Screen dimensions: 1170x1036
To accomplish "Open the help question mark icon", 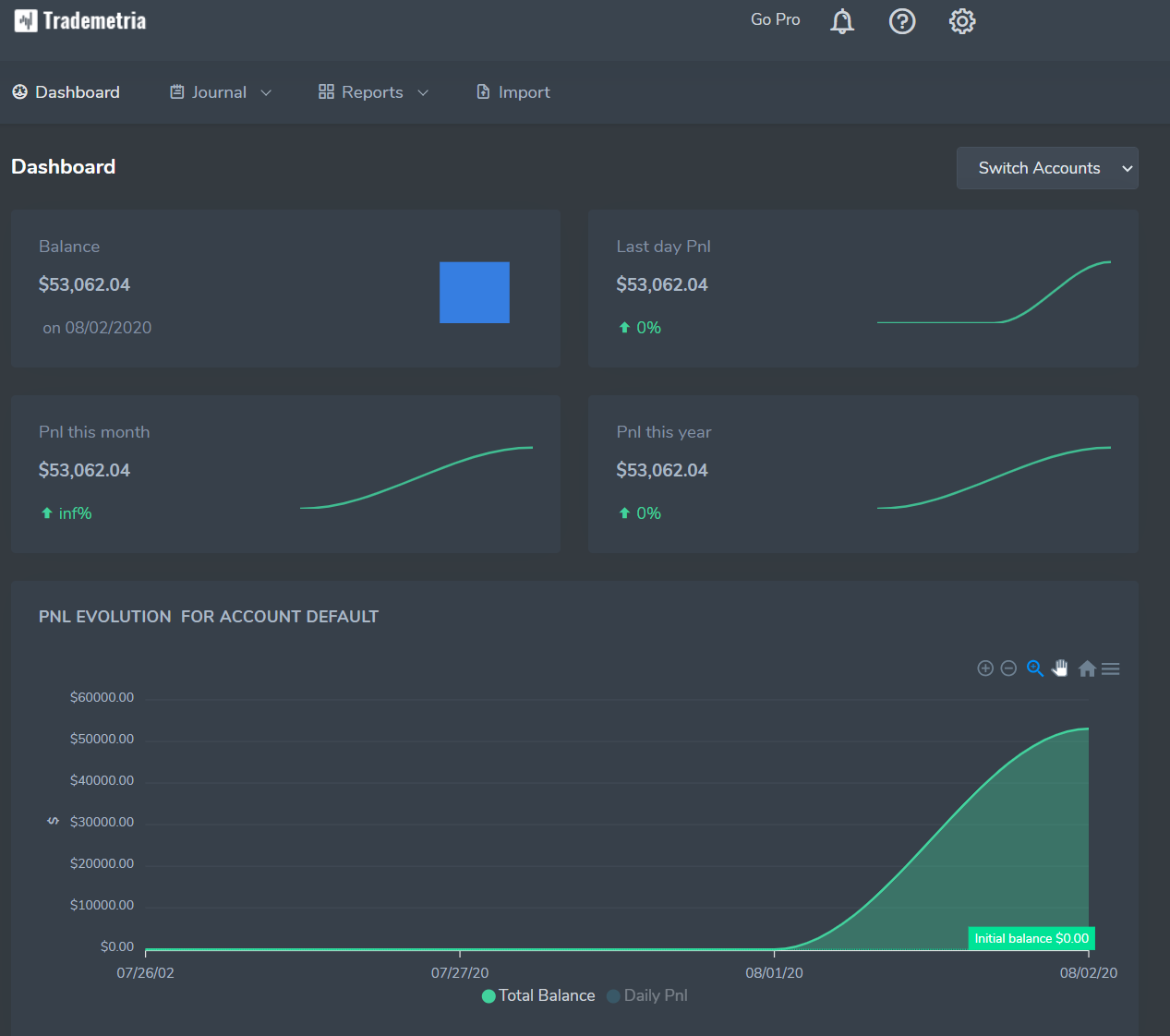I will pos(902,21).
